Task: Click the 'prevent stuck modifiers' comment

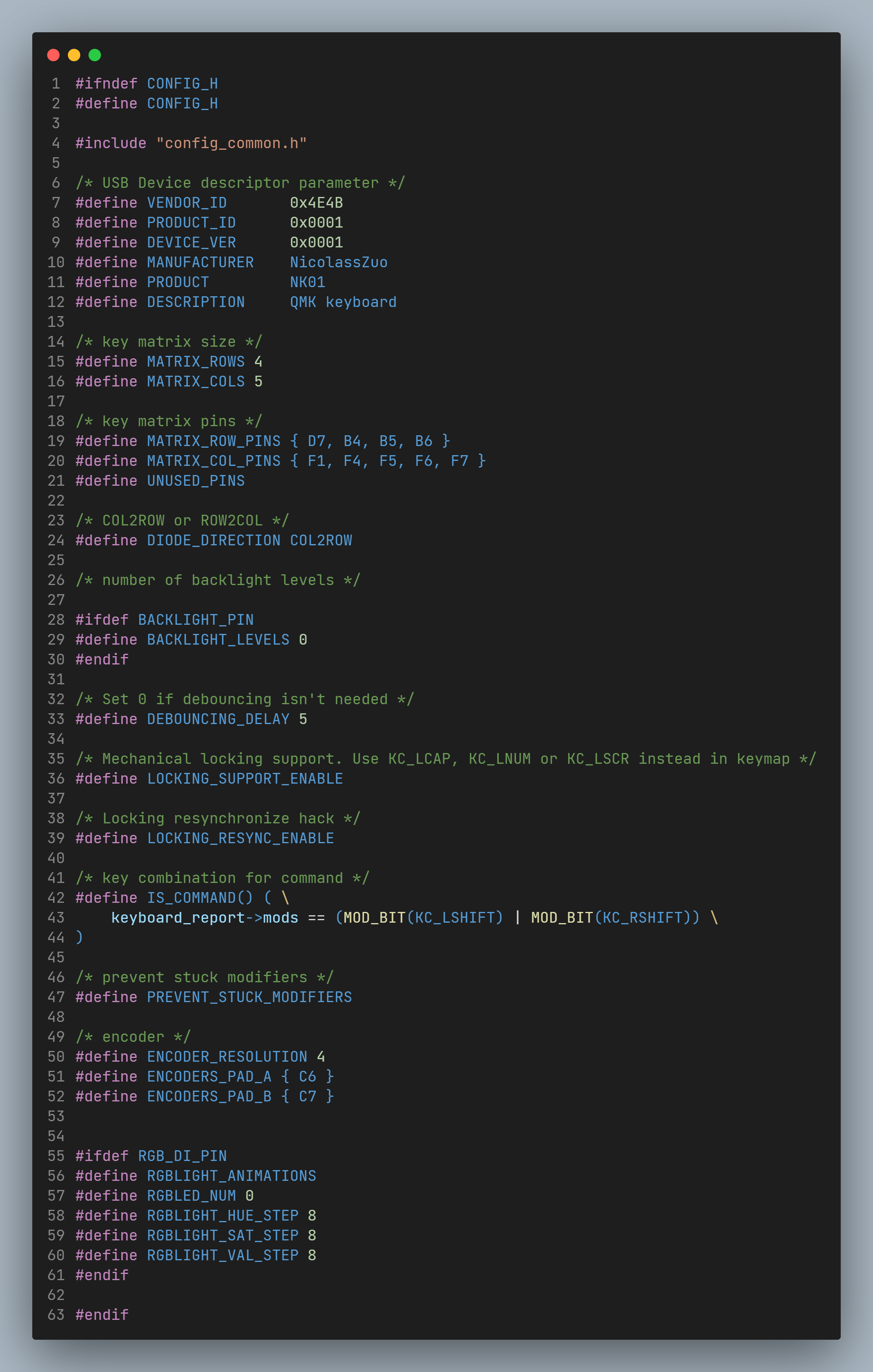Action: click(x=204, y=977)
